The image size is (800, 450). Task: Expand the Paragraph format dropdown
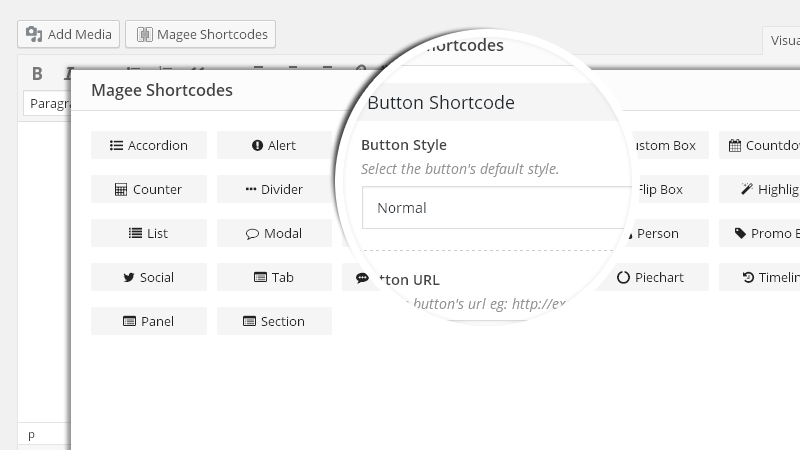coord(47,104)
